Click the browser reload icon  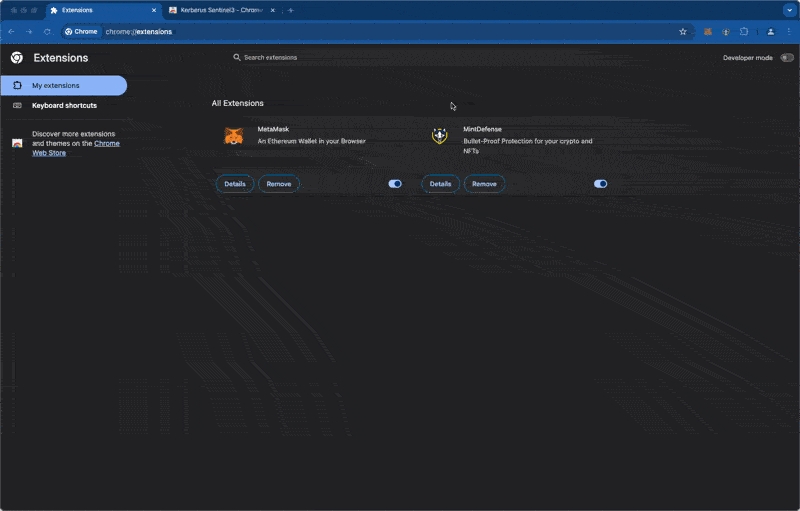click(x=47, y=31)
